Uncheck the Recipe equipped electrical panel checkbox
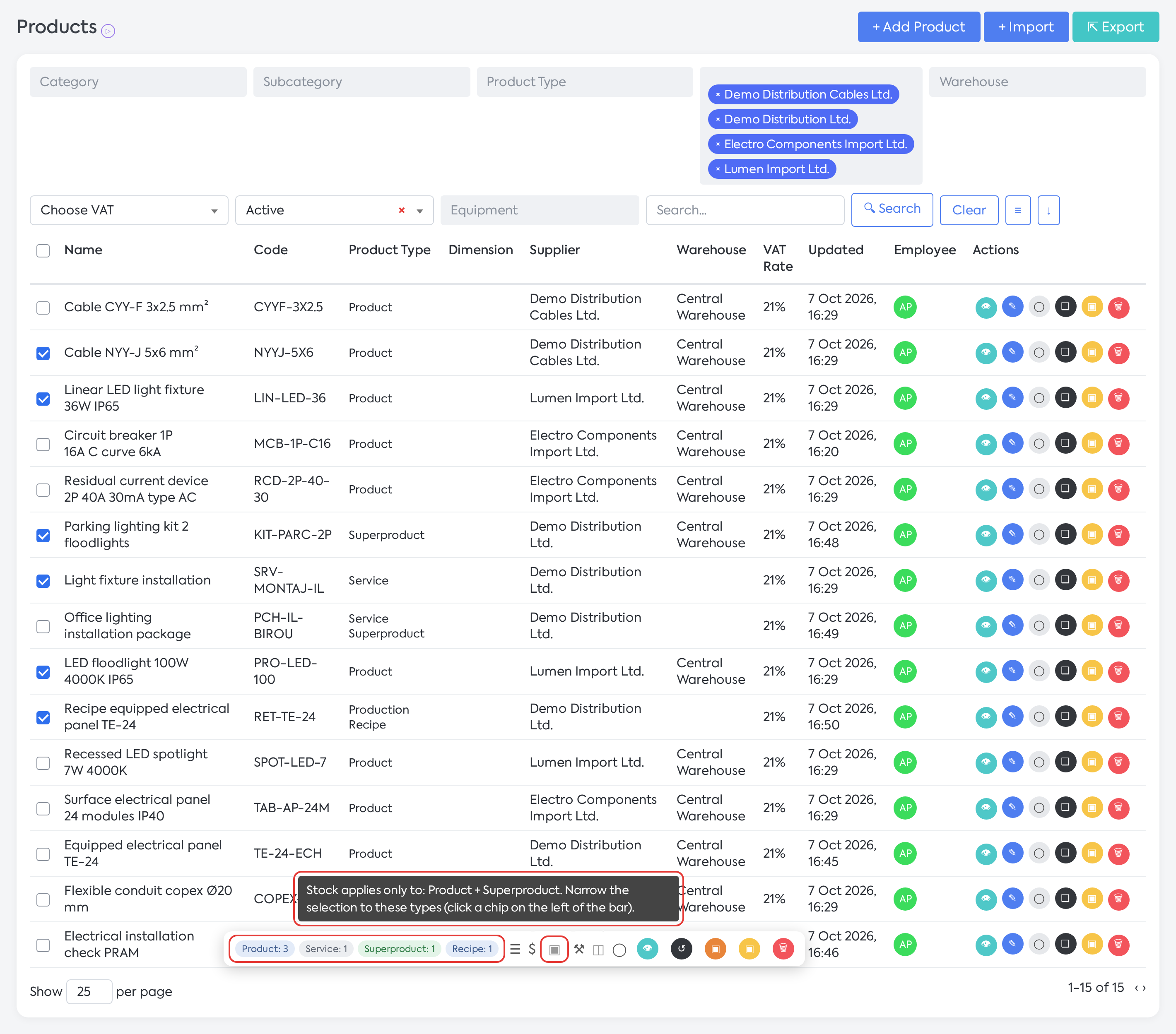Viewport: 1176px width, 1034px height. (x=43, y=717)
